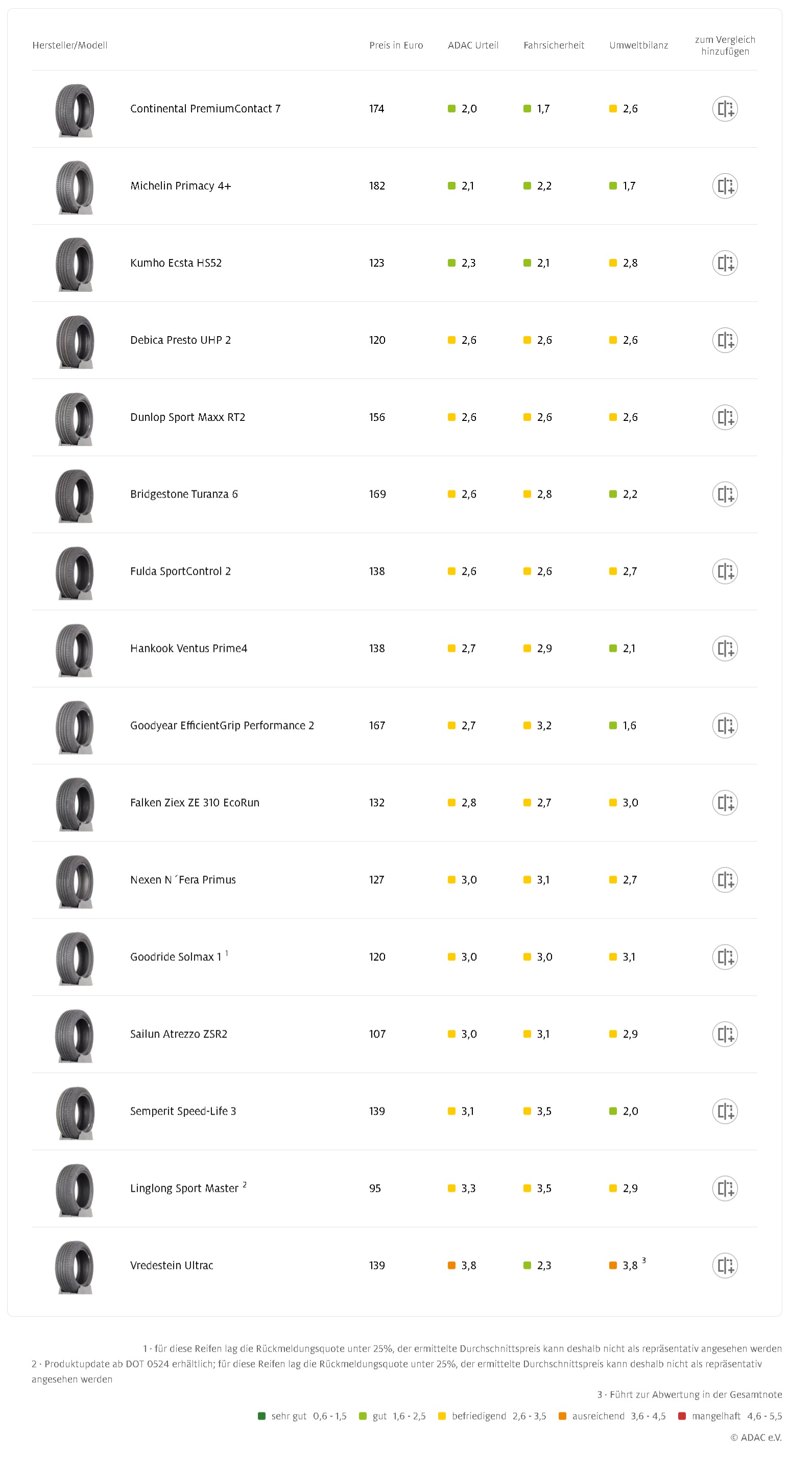Click the Nexen N'Fera Primus model name
This screenshot has height=1464, width=812.
click(x=182, y=880)
